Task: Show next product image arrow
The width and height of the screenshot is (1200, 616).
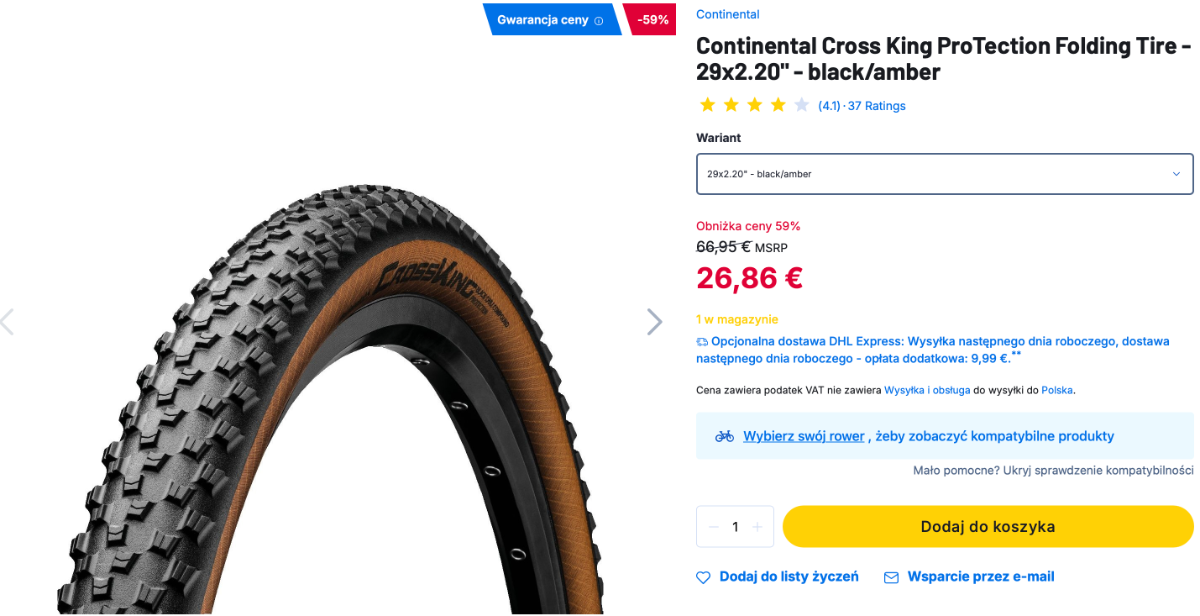Action: click(654, 321)
